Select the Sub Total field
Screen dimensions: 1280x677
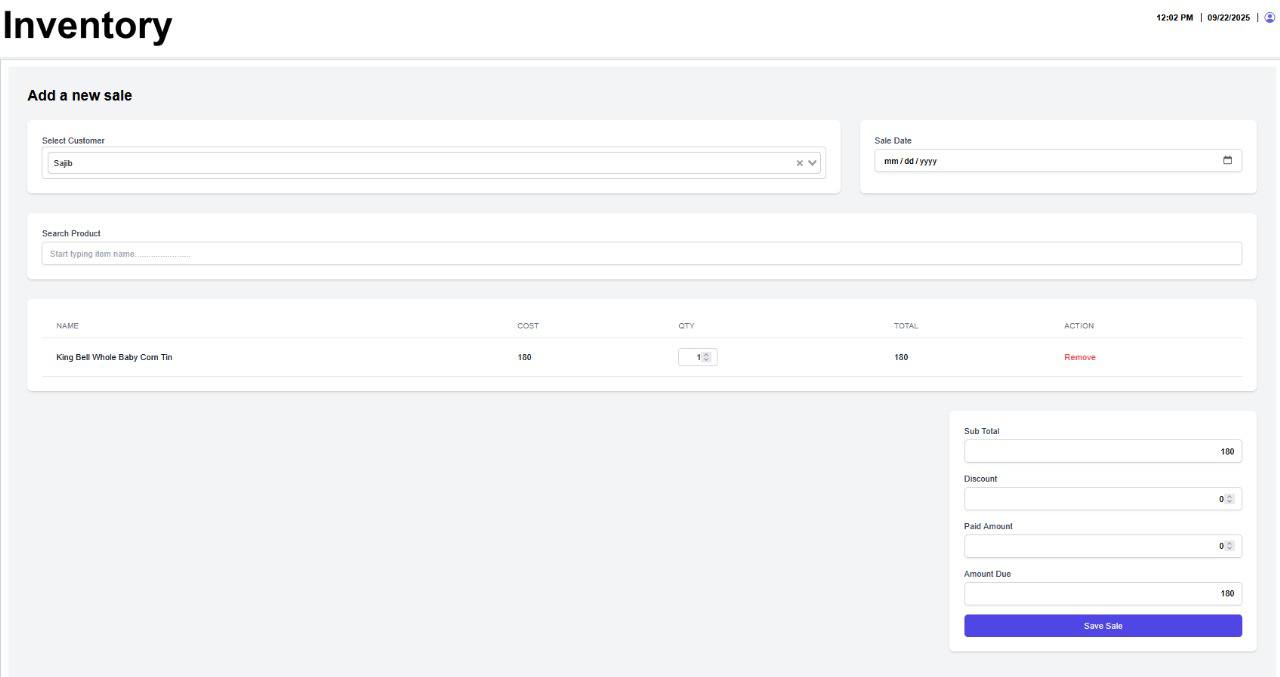click(1102, 452)
